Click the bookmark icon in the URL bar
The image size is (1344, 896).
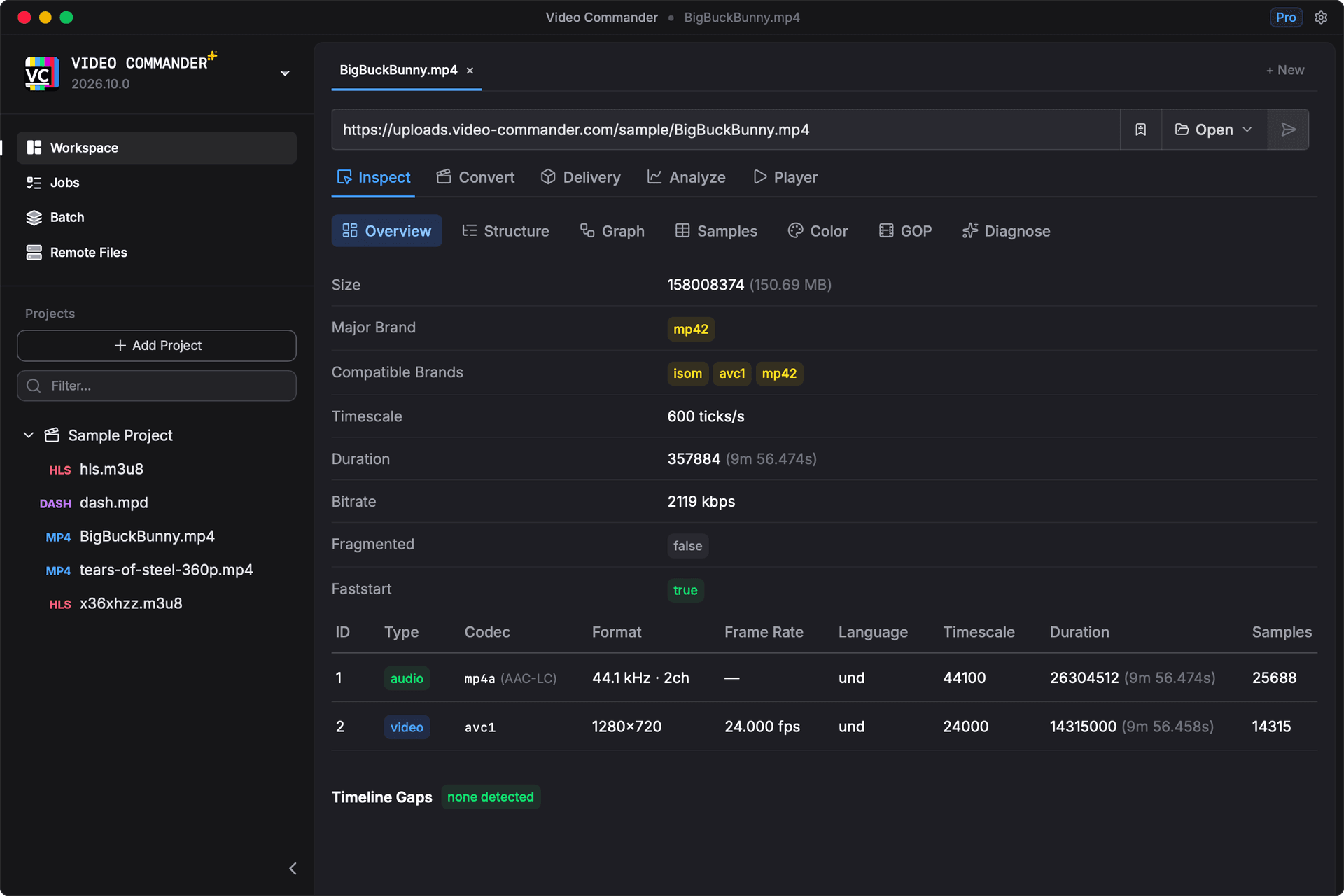coord(1141,129)
